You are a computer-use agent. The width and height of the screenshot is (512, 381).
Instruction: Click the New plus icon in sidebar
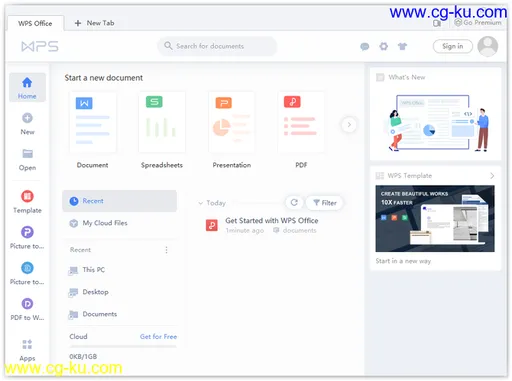tap(27, 118)
